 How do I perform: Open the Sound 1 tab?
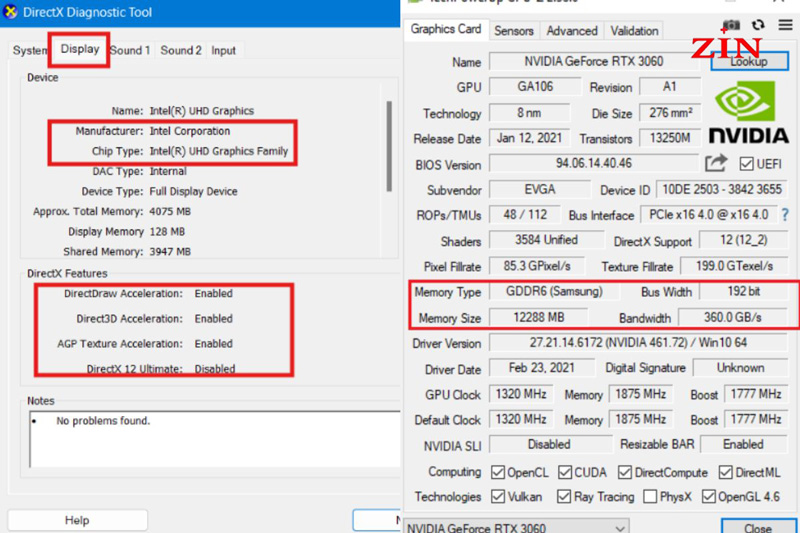(x=130, y=50)
